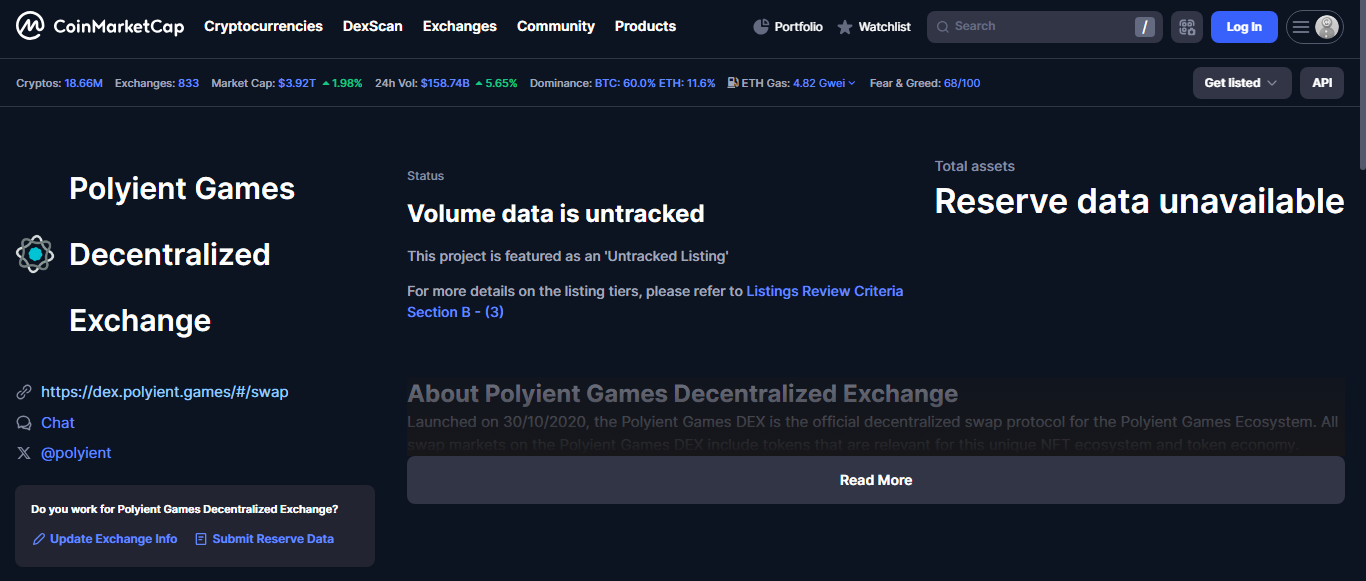Click the API button
Image resolution: width=1366 pixels, height=581 pixels.
pyautogui.click(x=1322, y=83)
